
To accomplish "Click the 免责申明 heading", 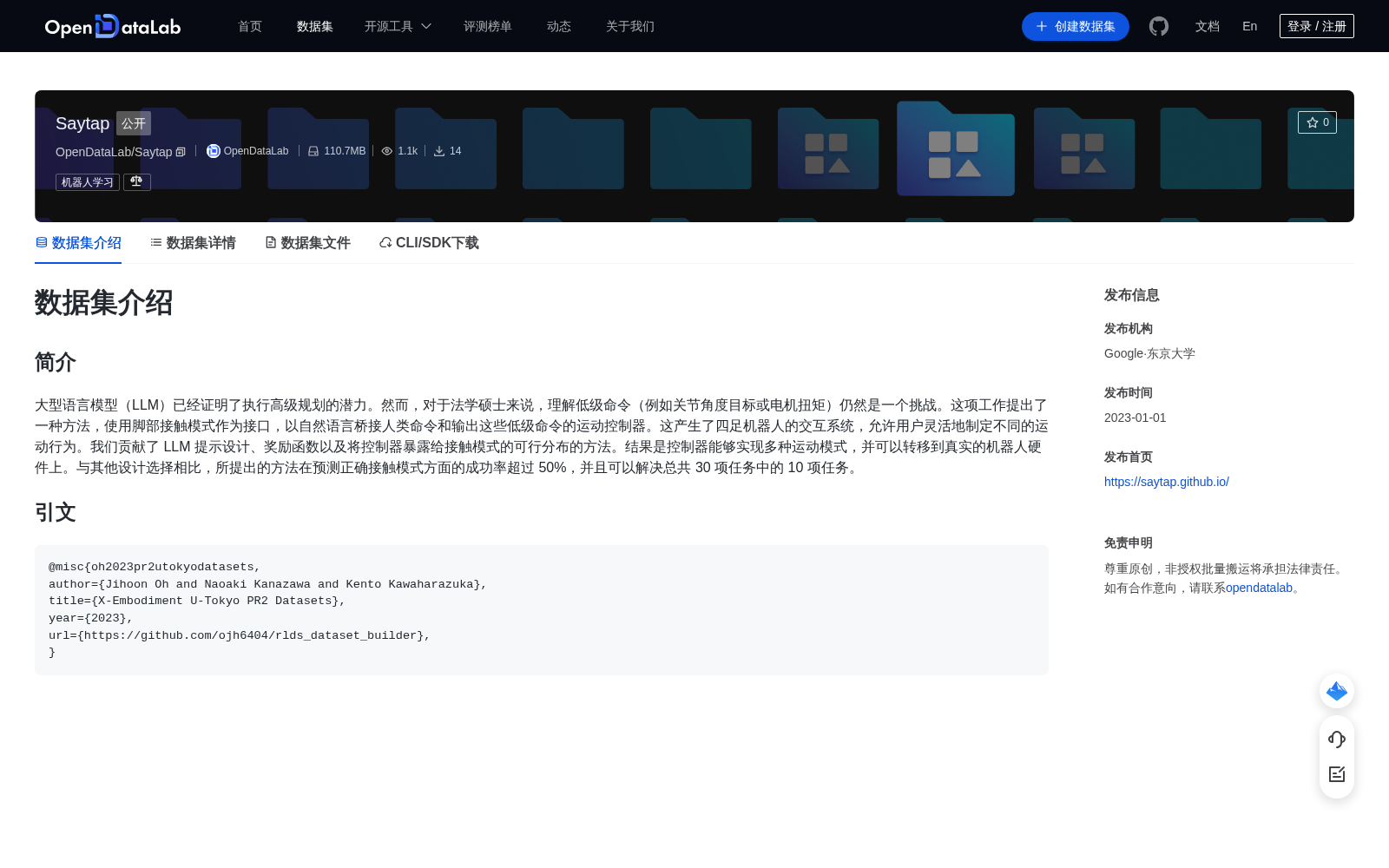I will pyautogui.click(x=1129, y=542).
